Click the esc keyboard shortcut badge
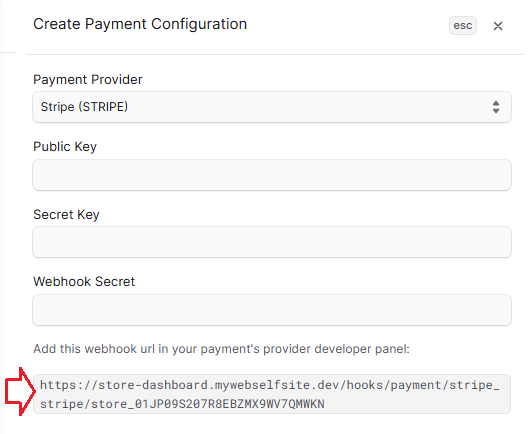This screenshot has height=434, width=530. click(463, 26)
